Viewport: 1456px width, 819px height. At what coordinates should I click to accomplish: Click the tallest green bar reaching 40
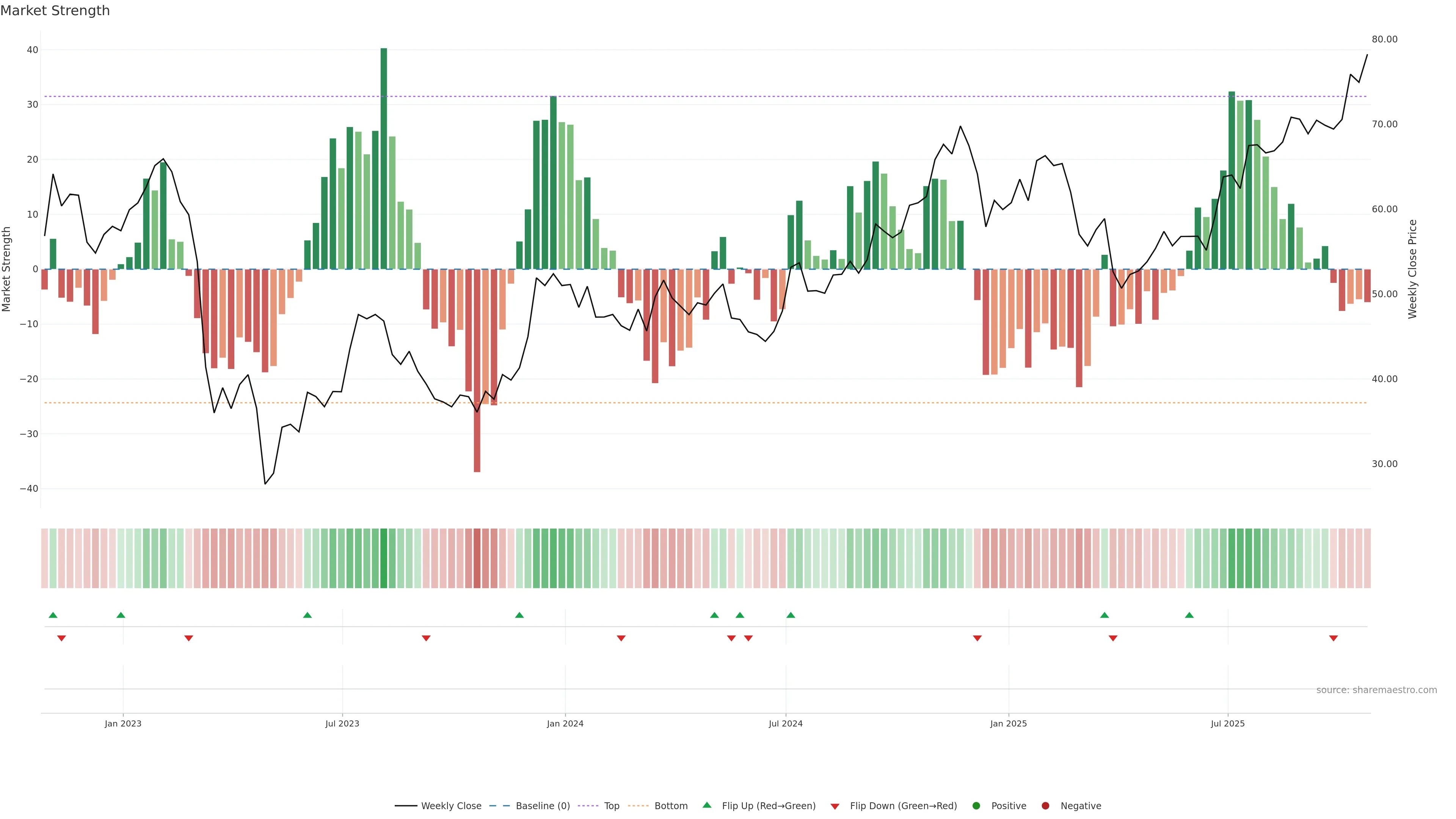tap(384, 158)
